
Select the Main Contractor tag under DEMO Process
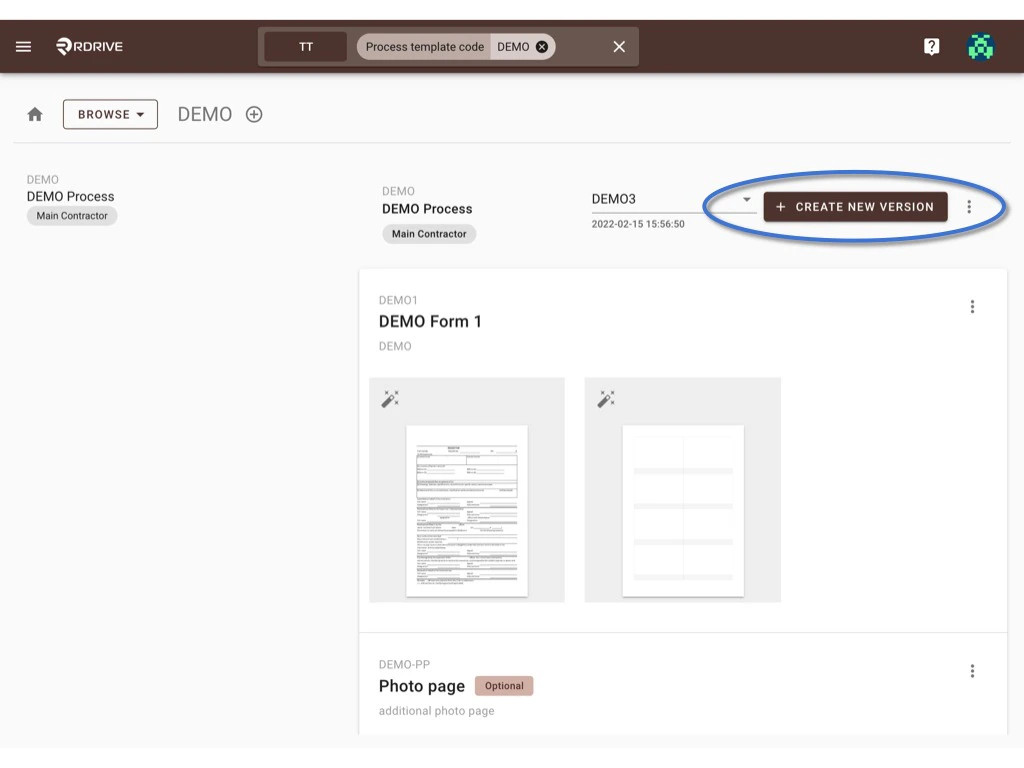point(429,233)
